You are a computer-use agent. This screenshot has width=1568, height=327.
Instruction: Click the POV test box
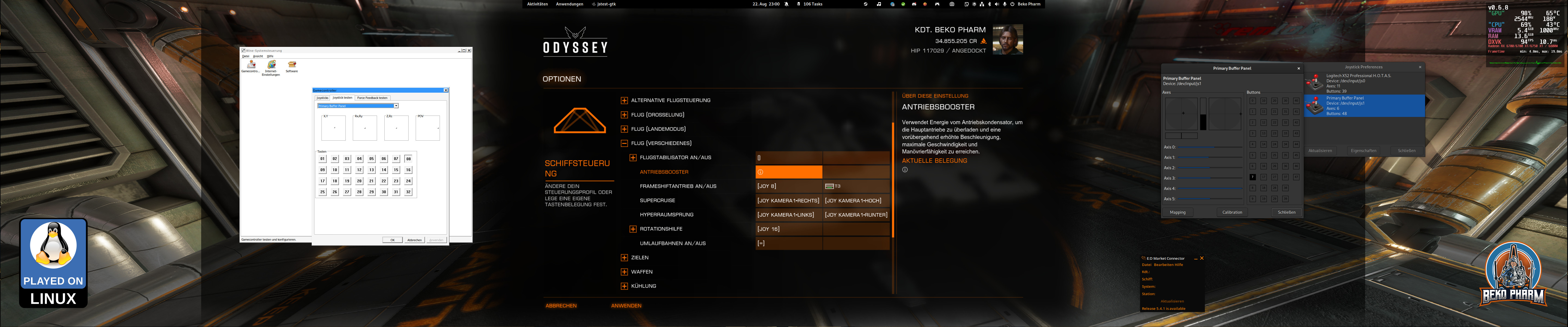[x=428, y=128]
